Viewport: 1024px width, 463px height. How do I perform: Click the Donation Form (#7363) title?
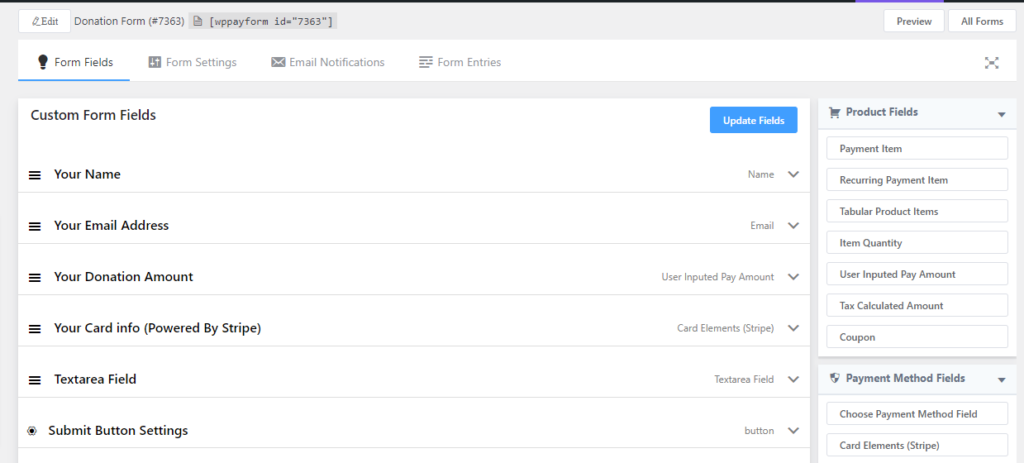(129, 21)
